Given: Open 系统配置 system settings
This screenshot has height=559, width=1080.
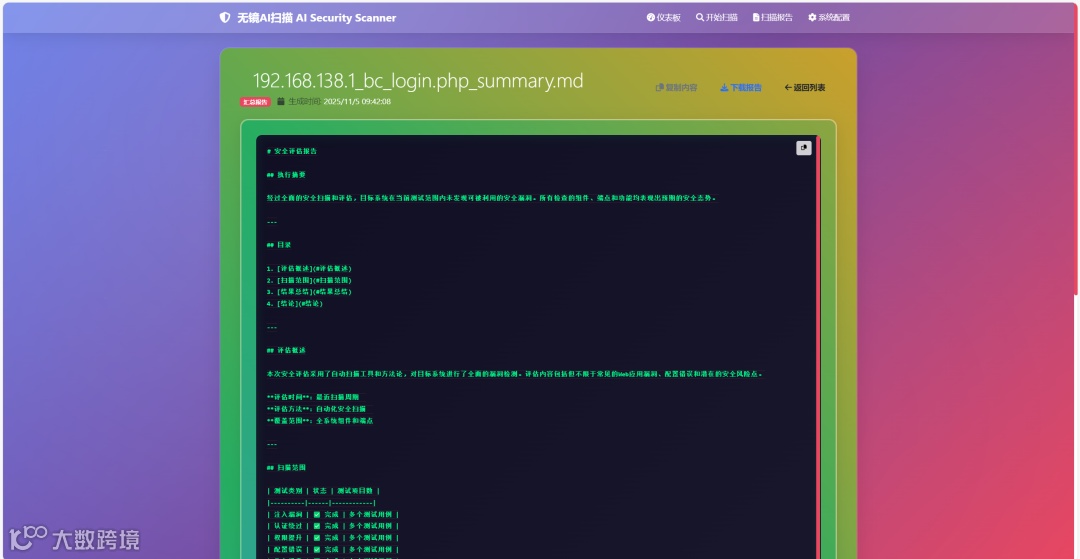Looking at the screenshot, I should pos(829,18).
